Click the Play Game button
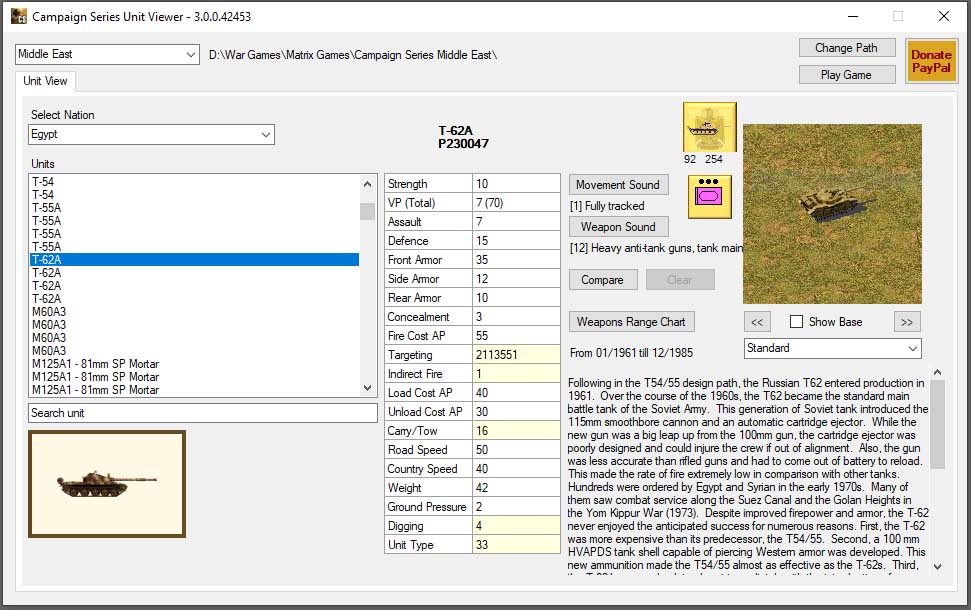971x610 pixels. click(x=847, y=75)
